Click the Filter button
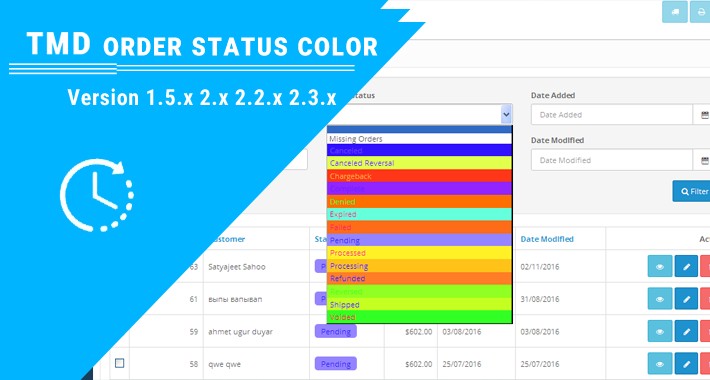The height and width of the screenshot is (380, 710). point(692,191)
